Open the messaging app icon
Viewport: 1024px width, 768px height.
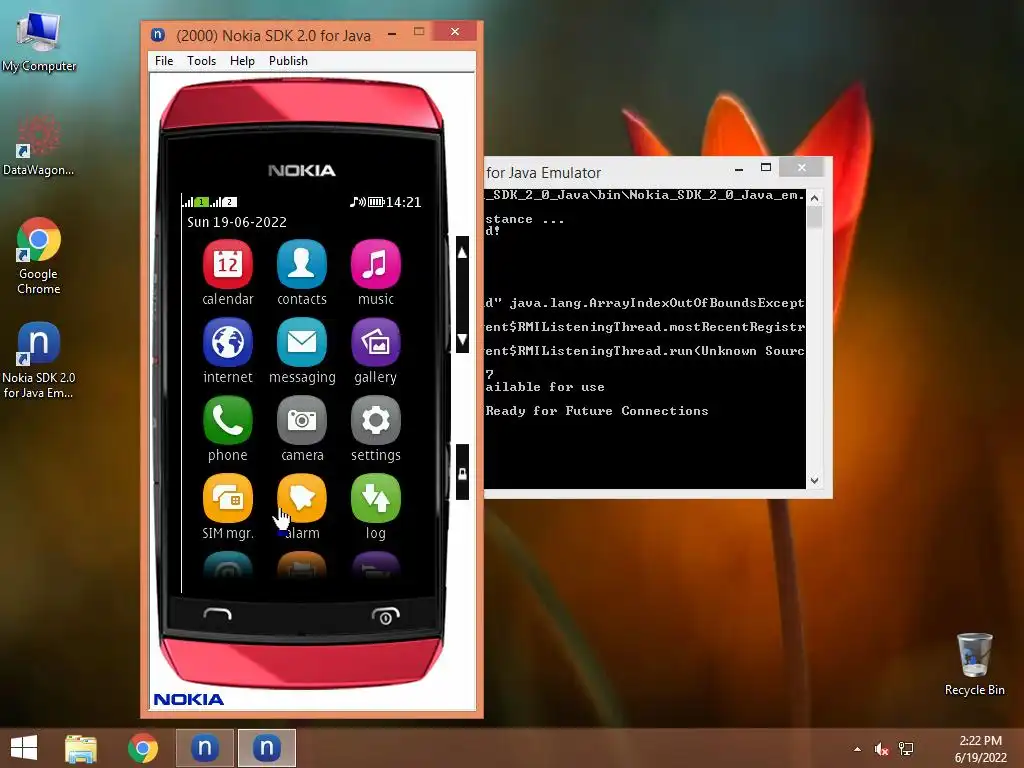302,342
